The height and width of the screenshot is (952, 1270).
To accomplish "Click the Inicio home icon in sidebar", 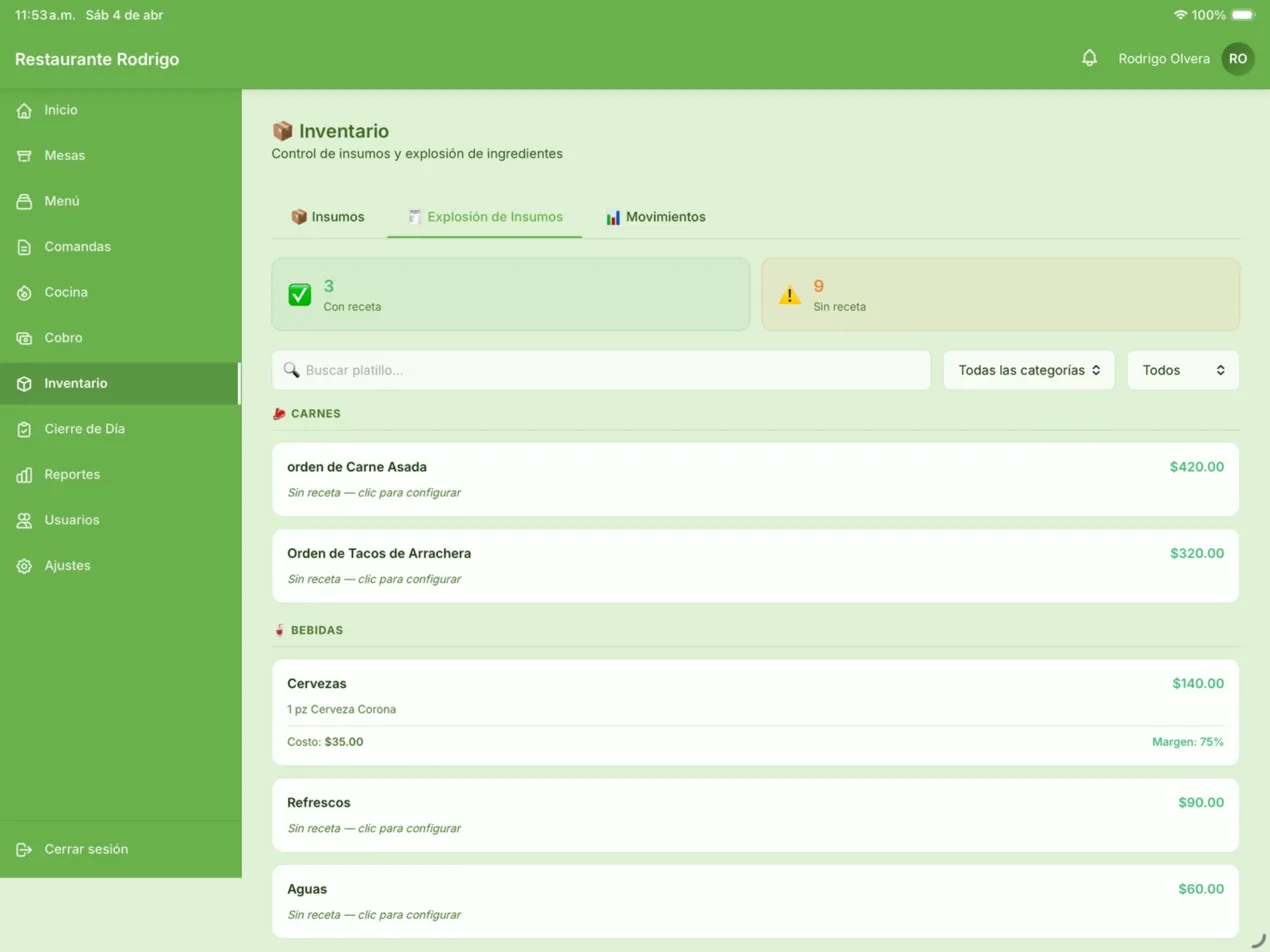I will click(24, 110).
